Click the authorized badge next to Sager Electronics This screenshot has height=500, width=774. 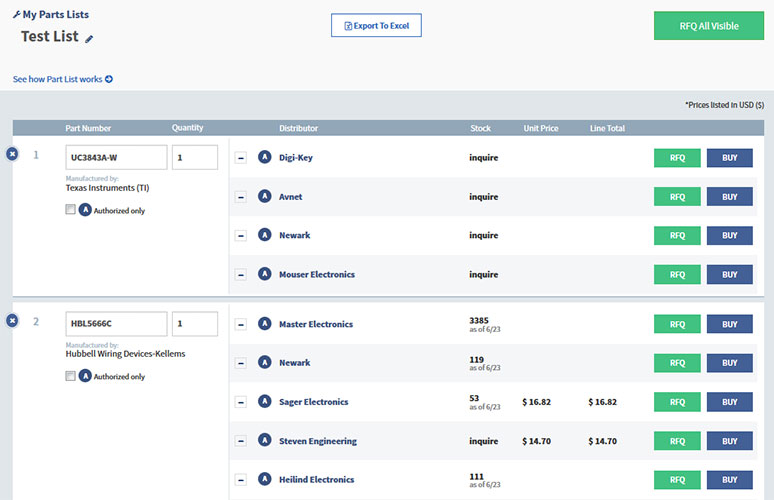(265, 402)
